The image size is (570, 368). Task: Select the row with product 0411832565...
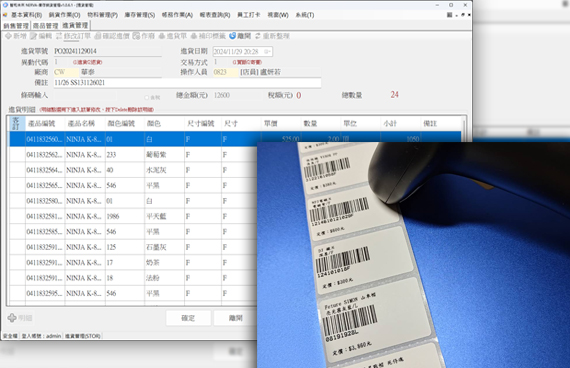(133, 185)
